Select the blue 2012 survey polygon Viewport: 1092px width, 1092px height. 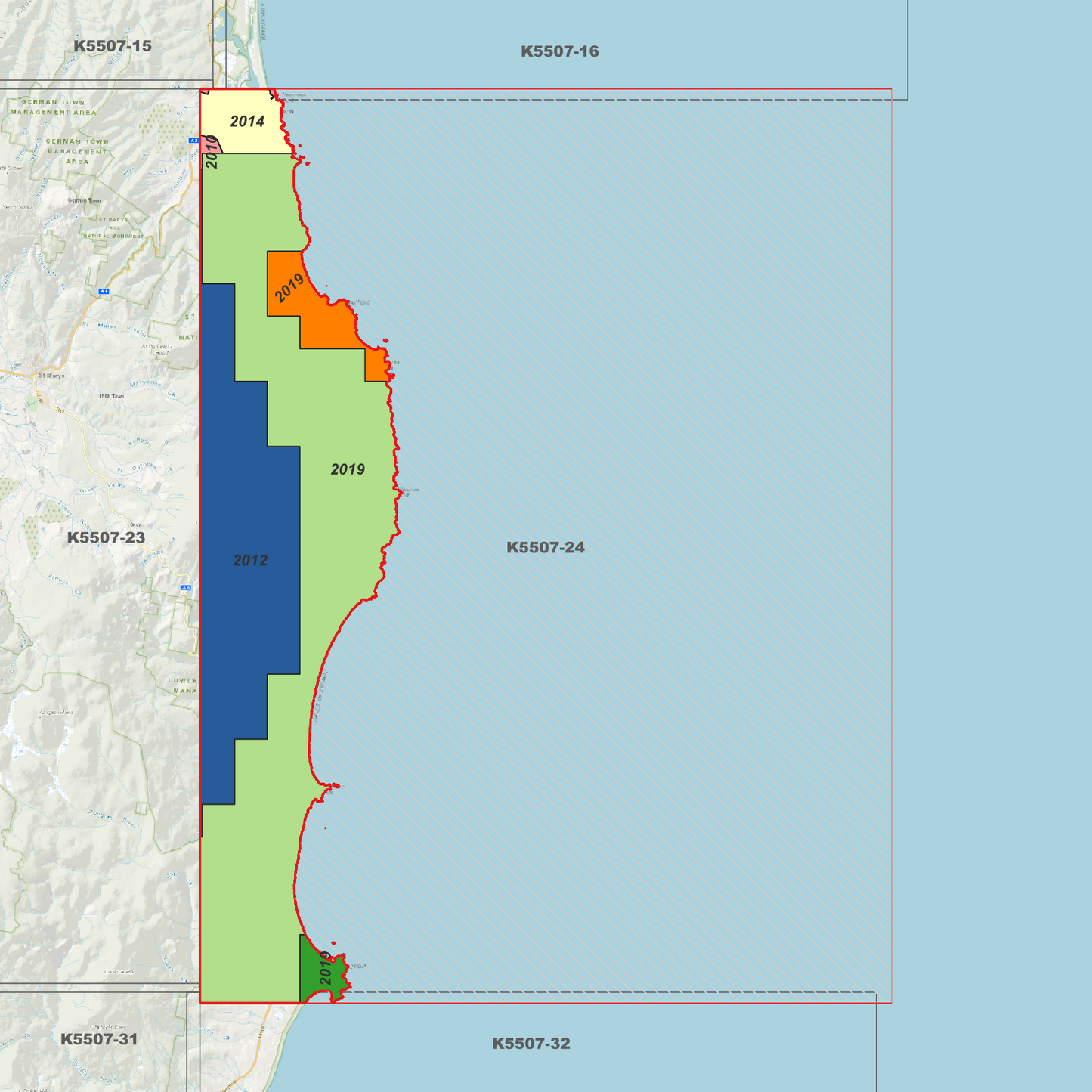tap(249, 559)
